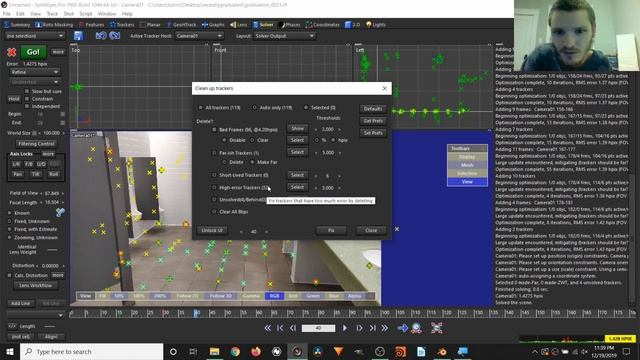Open the Lens room

coord(239,24)
